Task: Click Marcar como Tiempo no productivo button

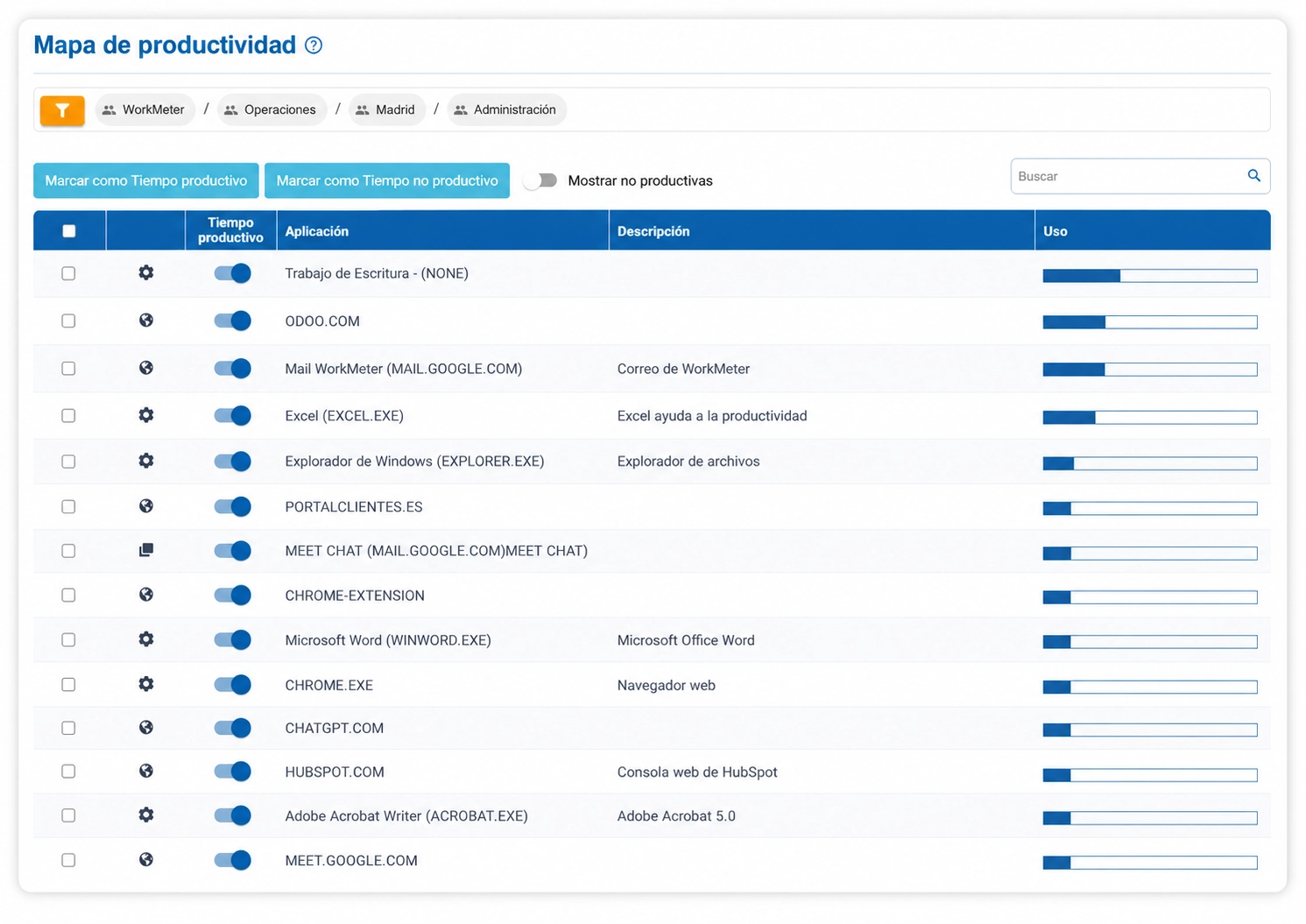Action: pyautogui.click(x=387, y=180)
